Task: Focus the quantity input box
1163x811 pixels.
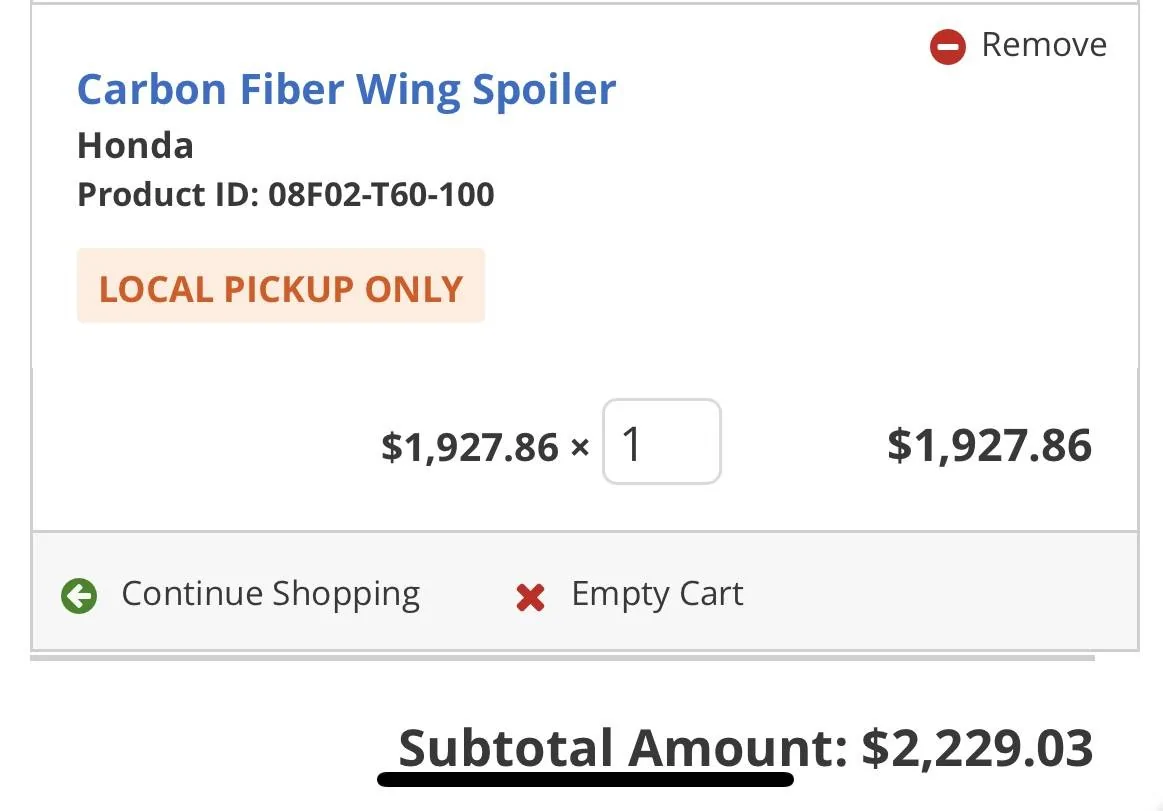Action: (661, 443)
